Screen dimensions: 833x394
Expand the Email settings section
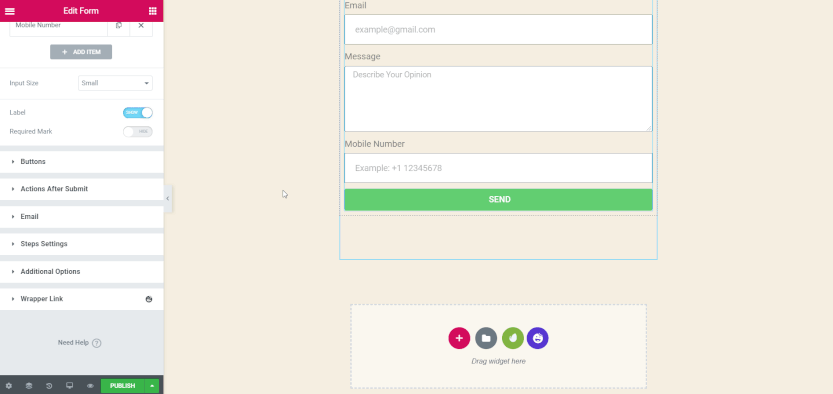[x=82, y=217]
